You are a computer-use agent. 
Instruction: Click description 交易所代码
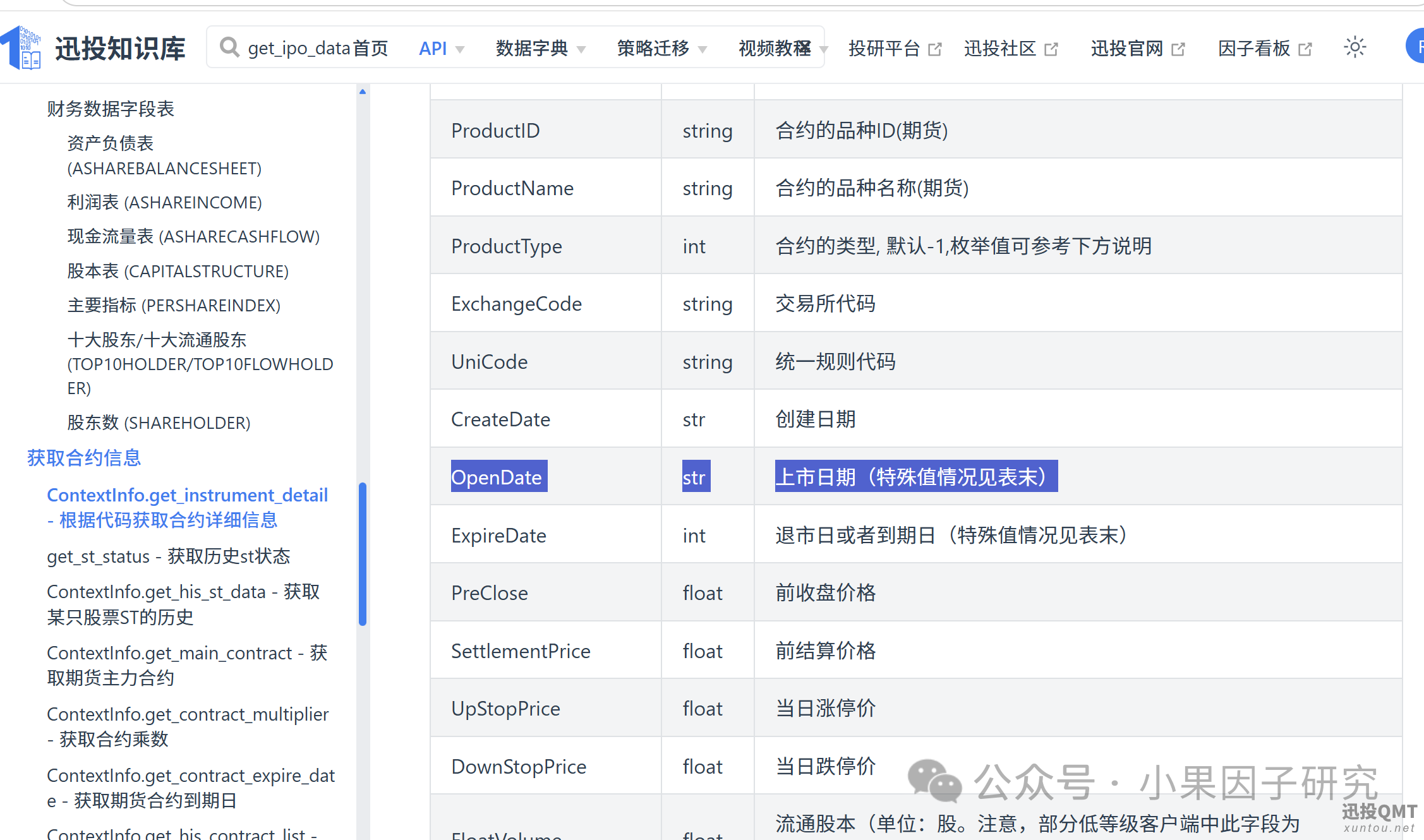pos(825,303)
